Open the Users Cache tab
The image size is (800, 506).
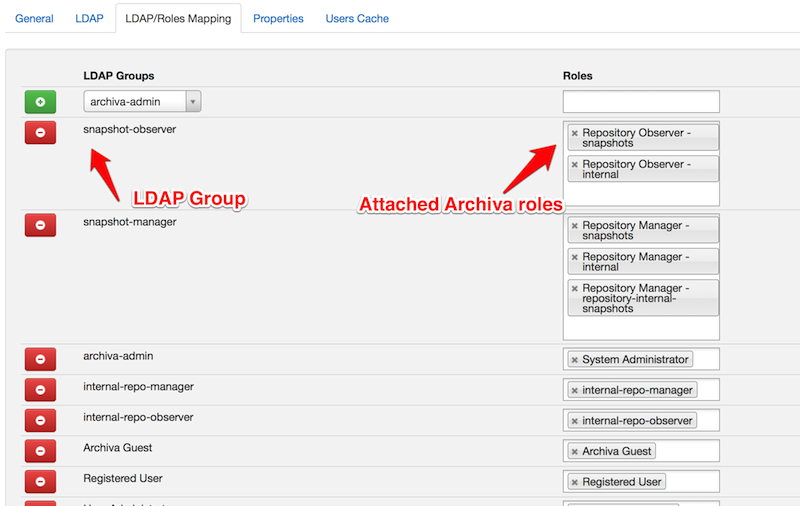[x=357, y=18]
